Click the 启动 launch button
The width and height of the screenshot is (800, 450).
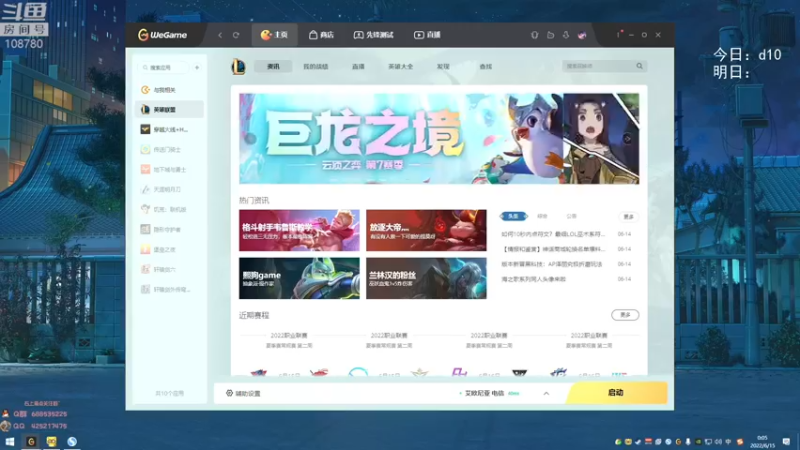616,393
